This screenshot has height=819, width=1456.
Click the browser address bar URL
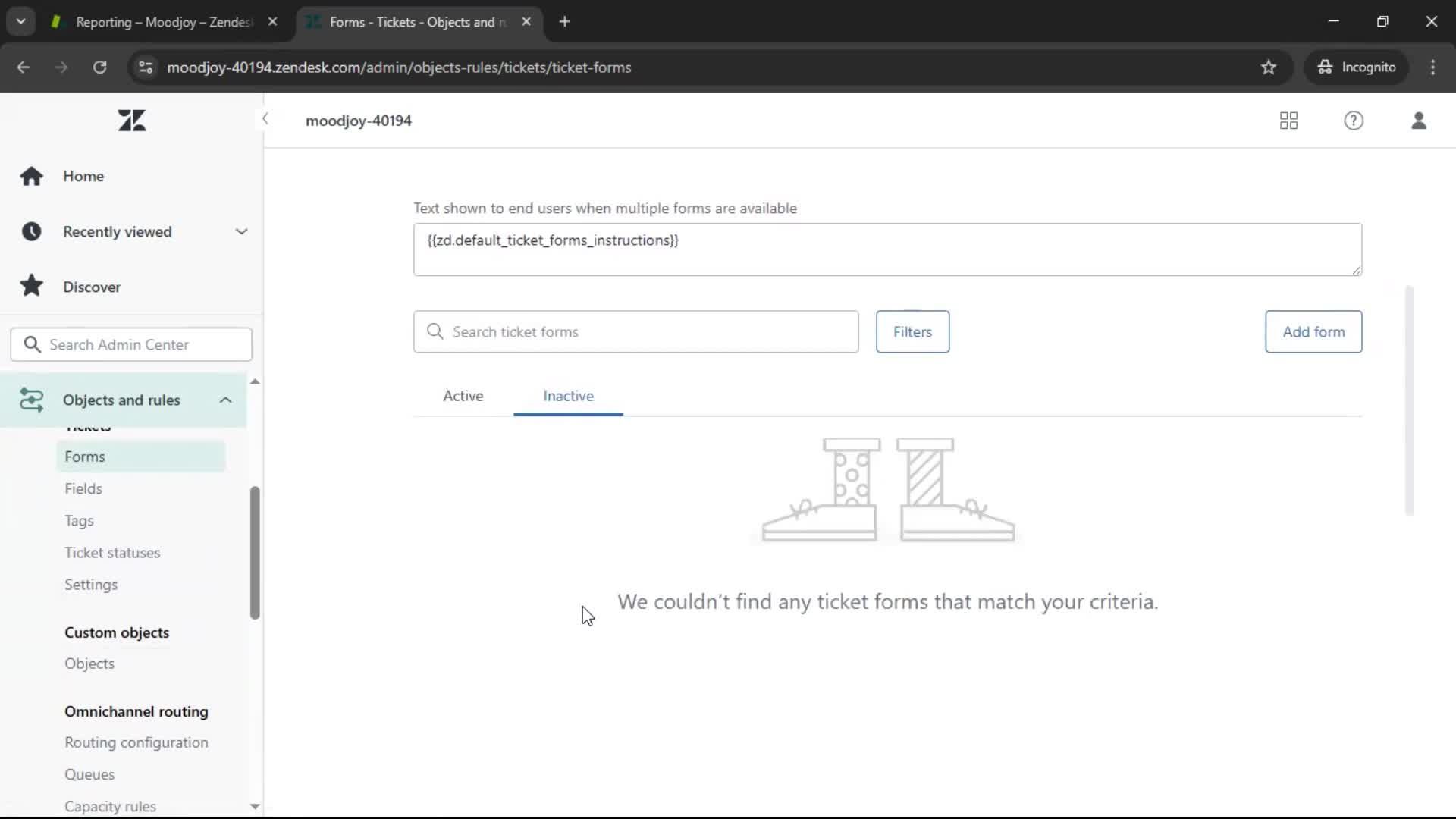(399, 67)
